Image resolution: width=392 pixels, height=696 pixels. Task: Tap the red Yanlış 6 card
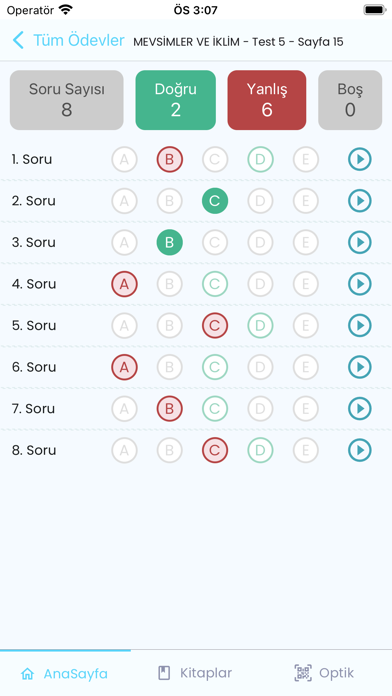[x=267, y=100]
